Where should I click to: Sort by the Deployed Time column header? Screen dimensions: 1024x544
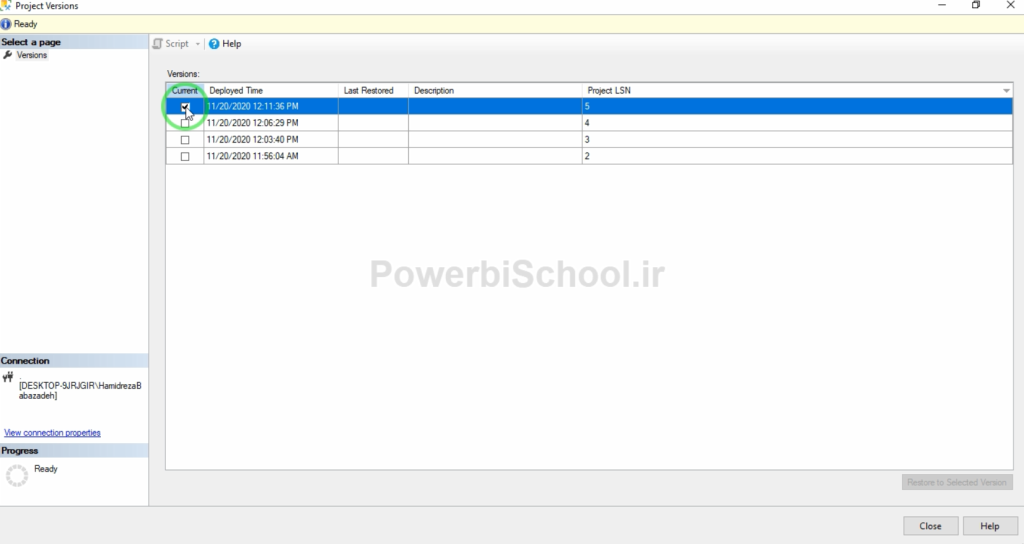(270, 91)
